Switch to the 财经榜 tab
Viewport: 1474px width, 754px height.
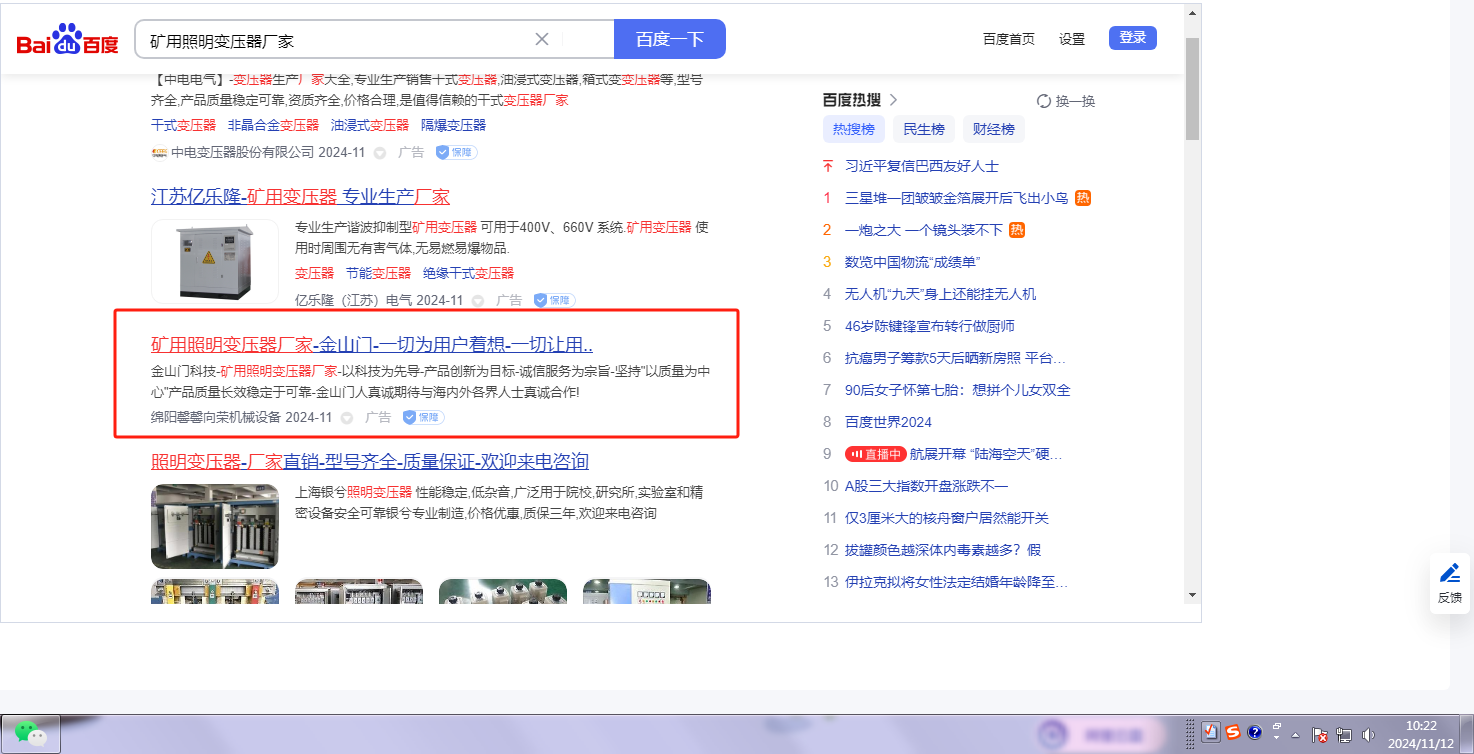click(x=993, y=129)
